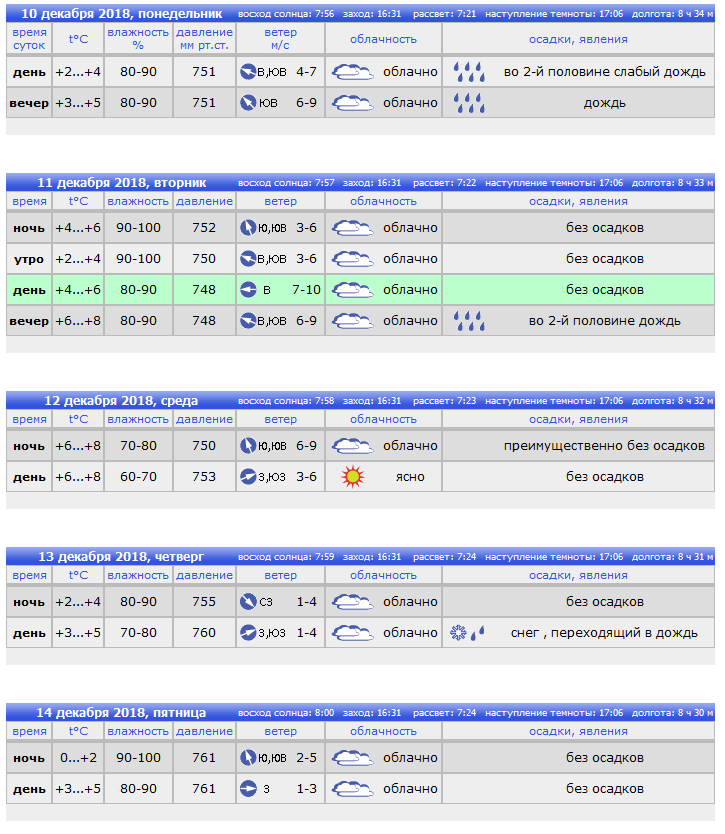This screenshot has width=725, height=834.
Task: Click 'влажность %' header in first table
Action: (138, 39)
